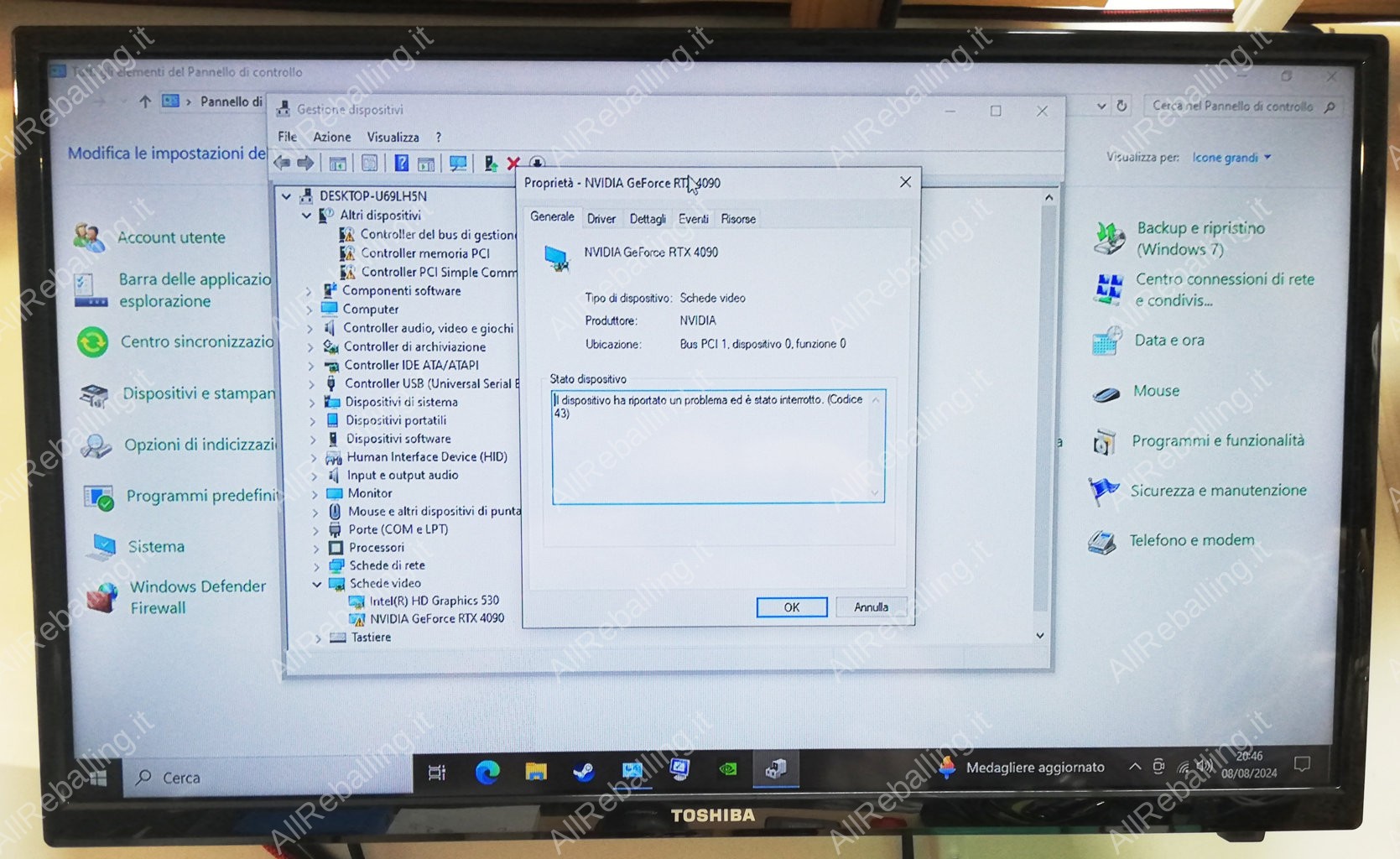1400x859 pixels.
Task: Click the update driver toolbar icon
Action: (490, 164)
